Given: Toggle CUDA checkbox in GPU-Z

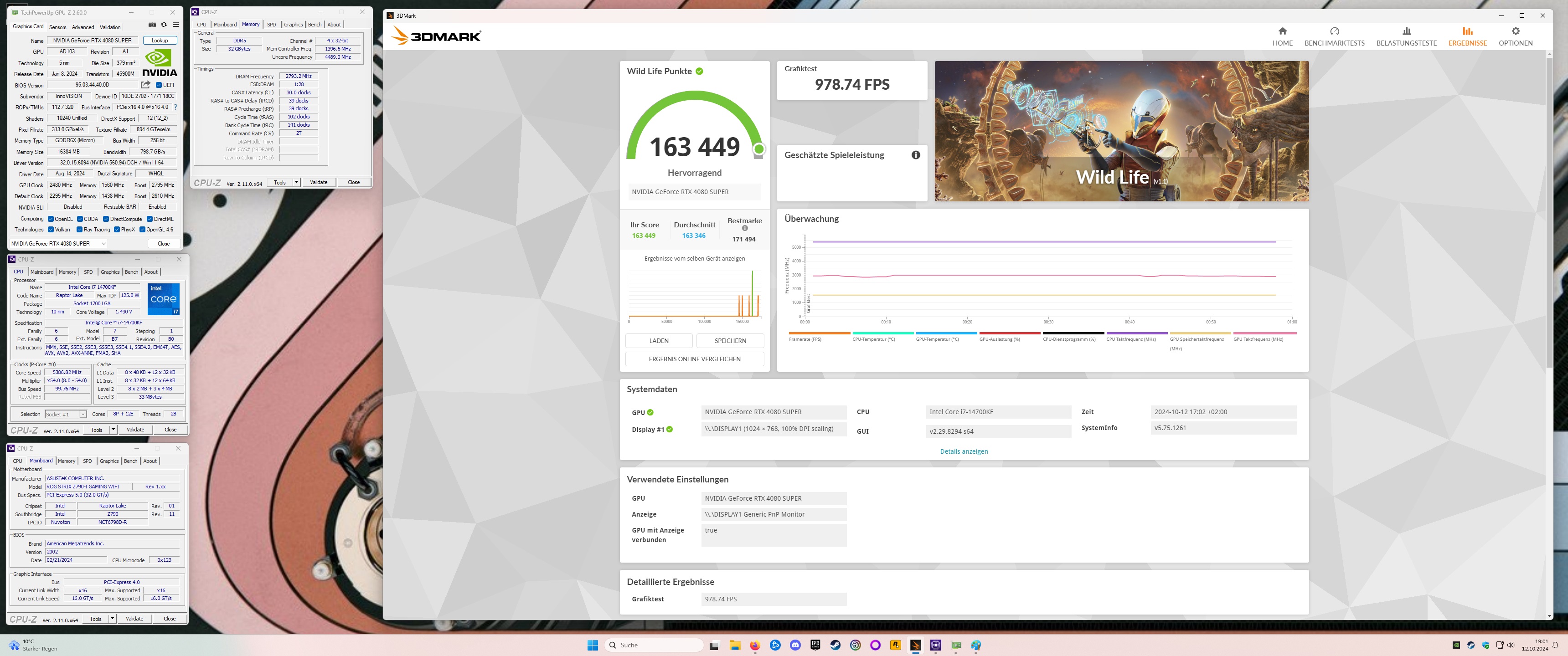Looking at the screenshot, I should pyautogui.click(x=80, y=219).
